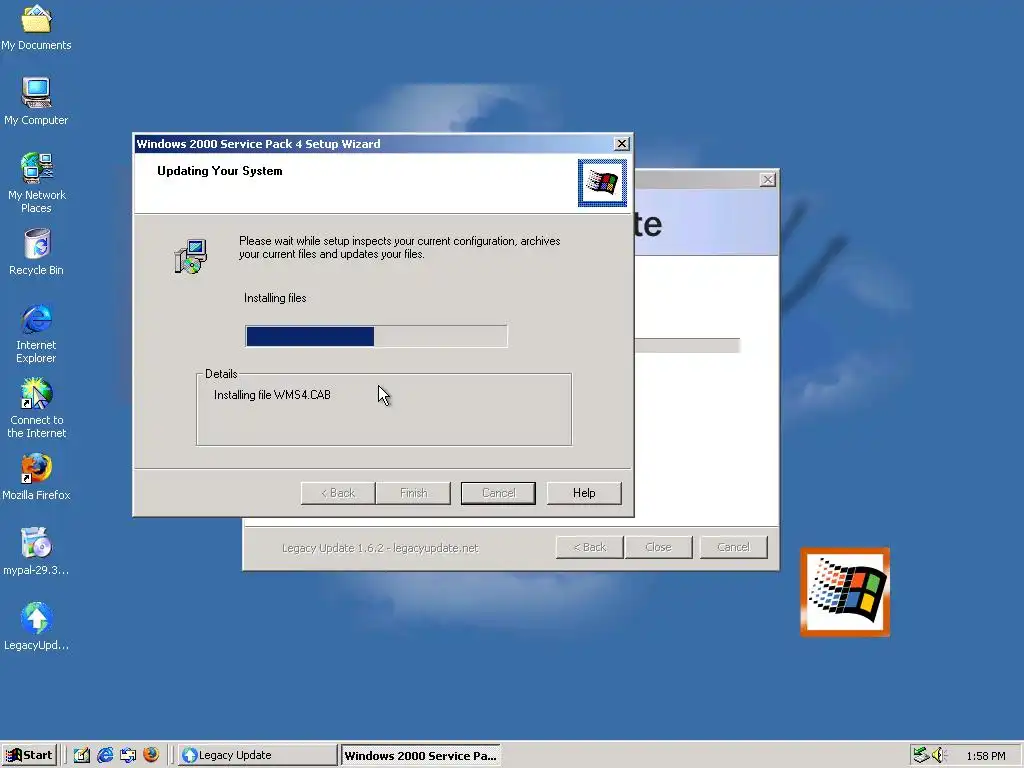Open the Start menu
1024x768 pixels.
29,755
